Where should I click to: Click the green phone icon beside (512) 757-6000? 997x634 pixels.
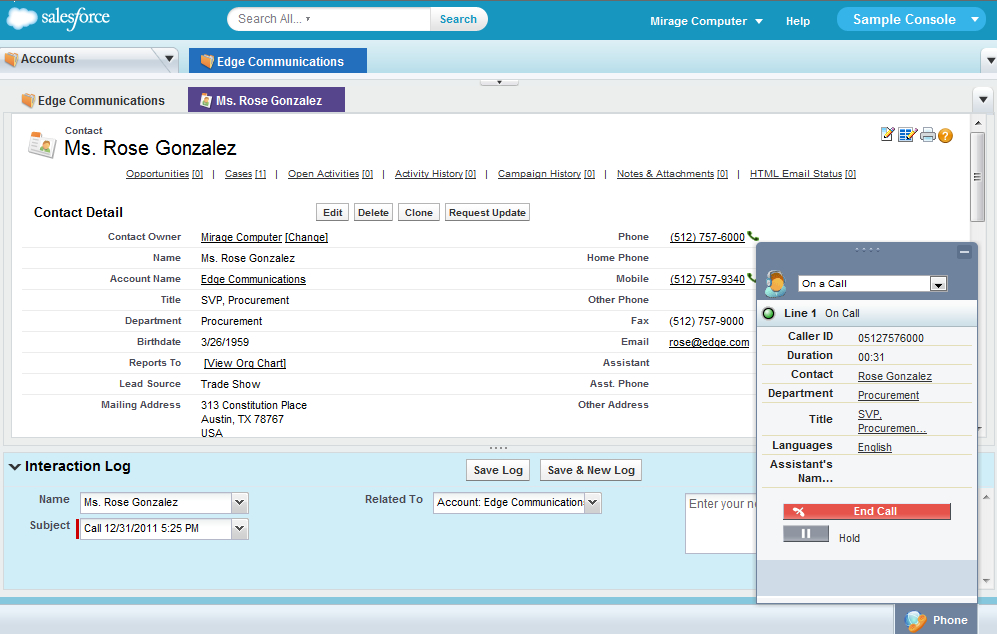753,237
